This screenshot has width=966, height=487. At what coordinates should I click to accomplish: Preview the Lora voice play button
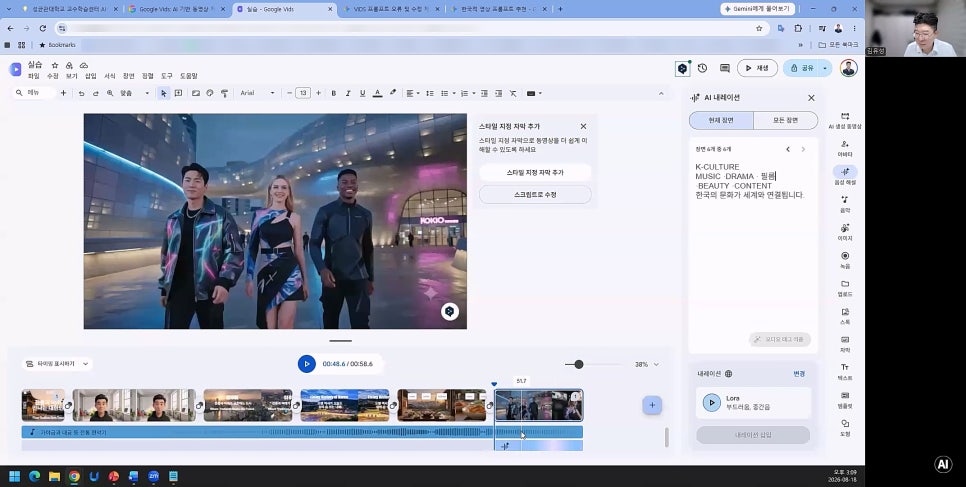click(712, 403)
